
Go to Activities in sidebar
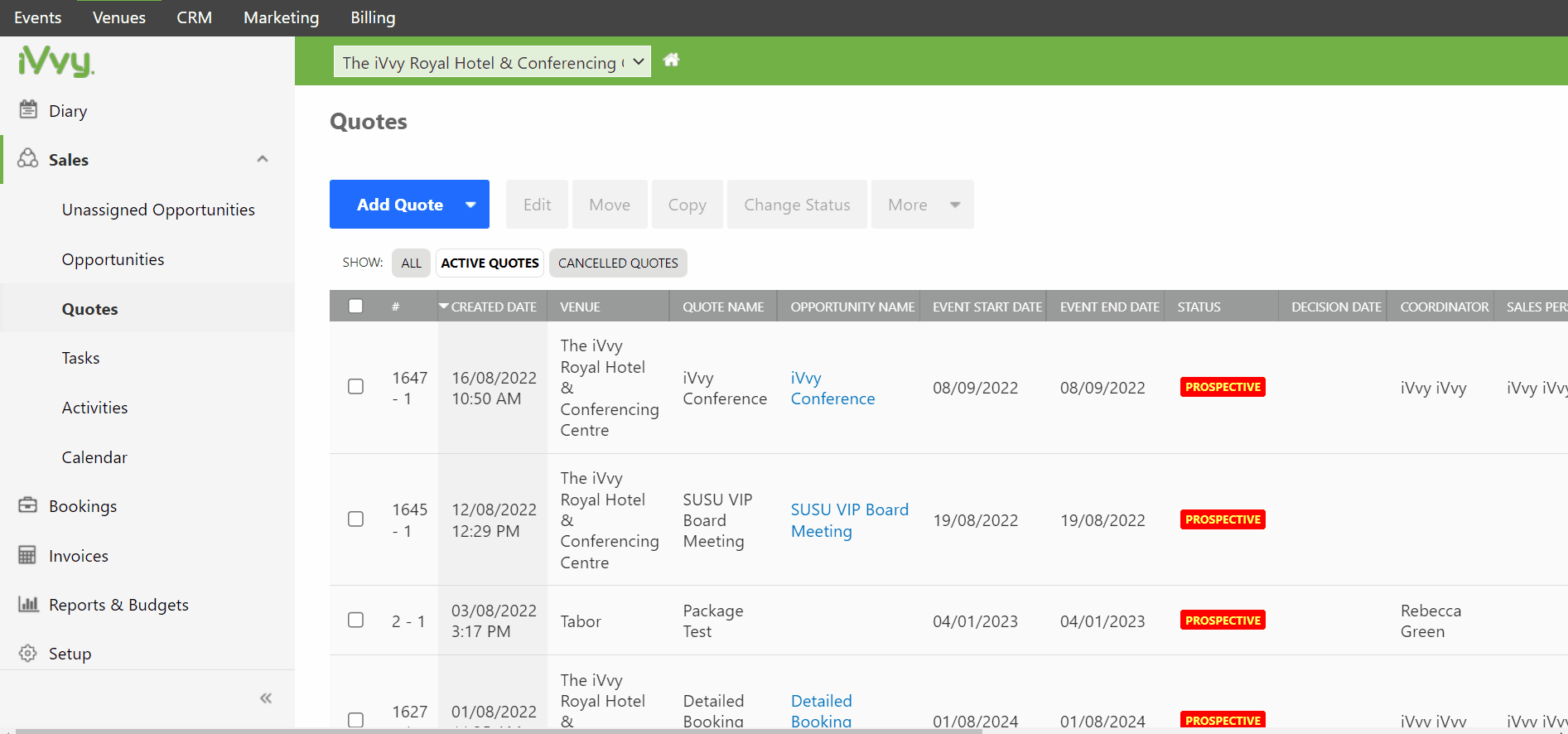click(x=94, y=408)
